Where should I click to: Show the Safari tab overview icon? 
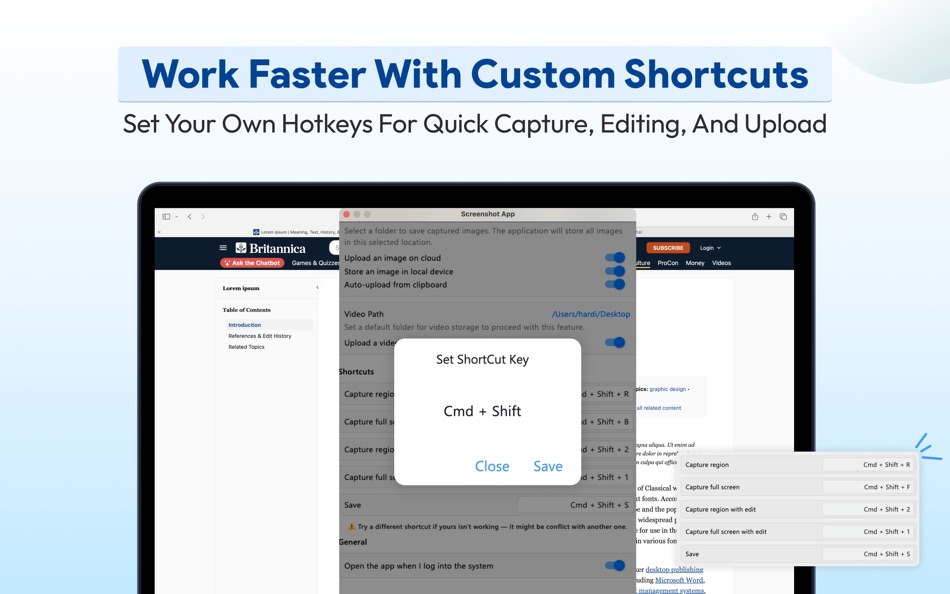point(783,216)
